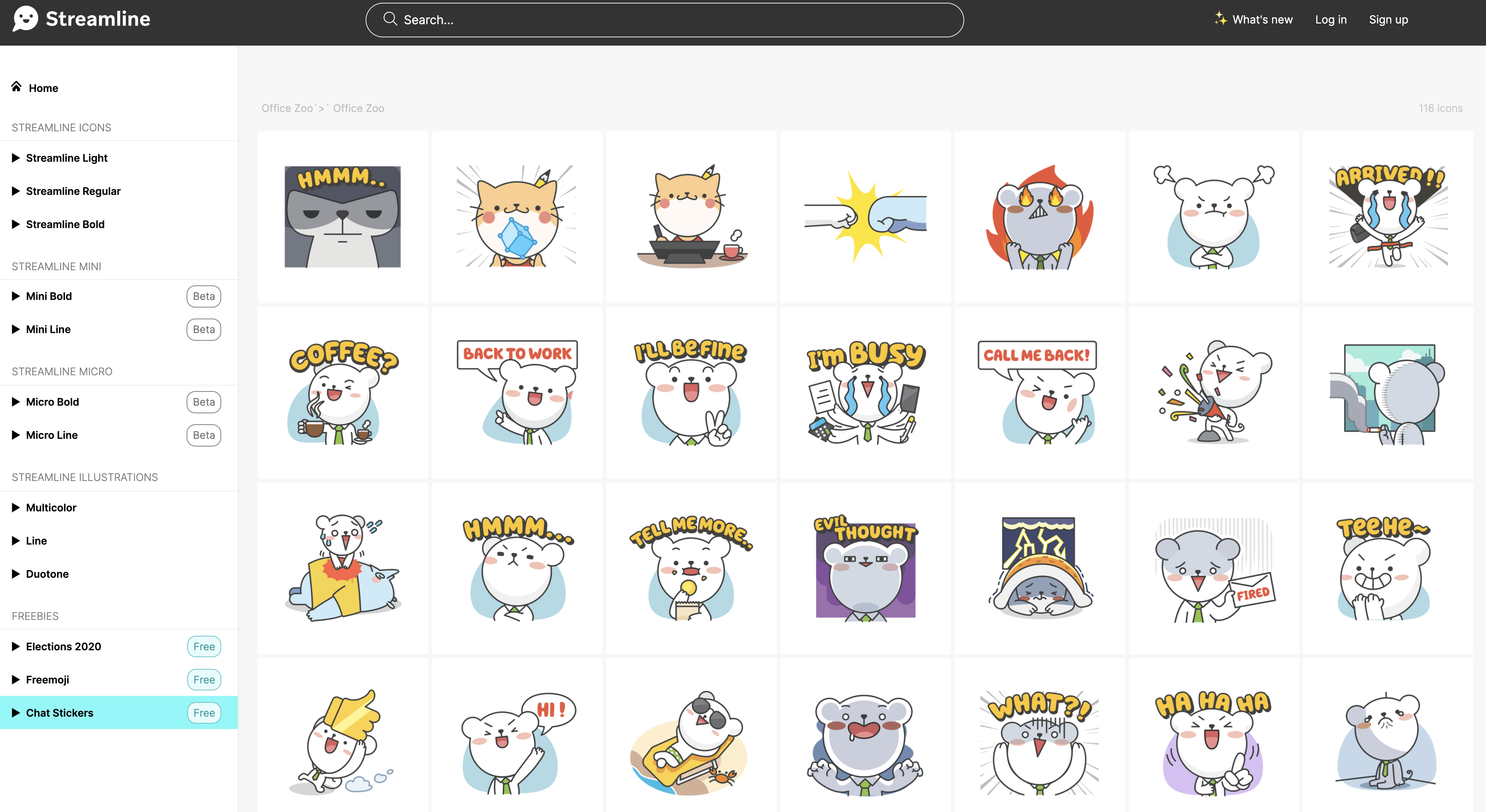Select the 'I'm BUSY' sticker
The height and width of the screenshot is (812, 1486).
pyautogui.click(x=865, y=392)
